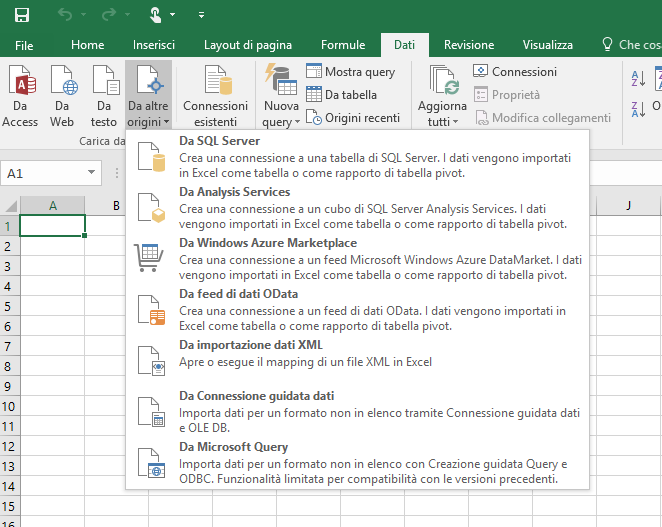Screen dimensions: 662x527
Task: Click the Redo arrow icon
Action: pos(109,15)
